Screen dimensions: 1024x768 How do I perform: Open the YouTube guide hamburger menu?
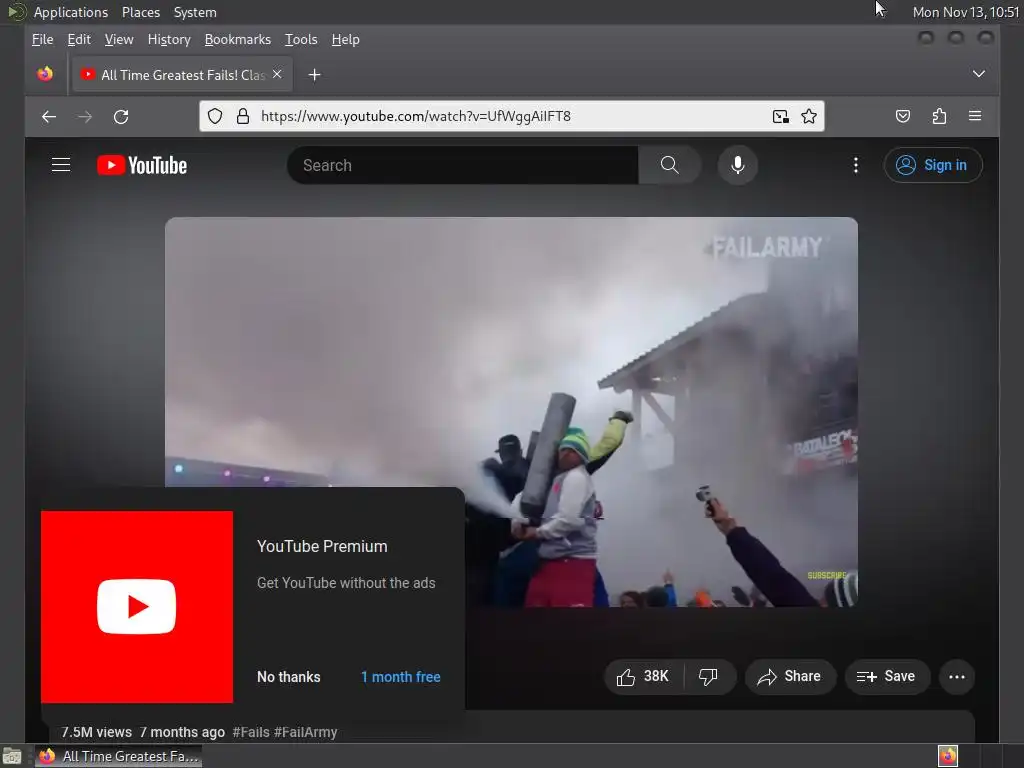(x=61, y=165)
